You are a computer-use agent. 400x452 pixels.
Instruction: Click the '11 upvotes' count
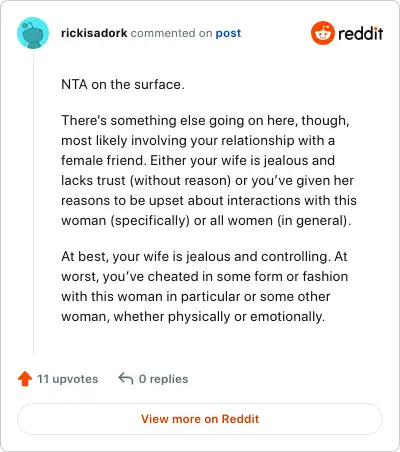68,379
